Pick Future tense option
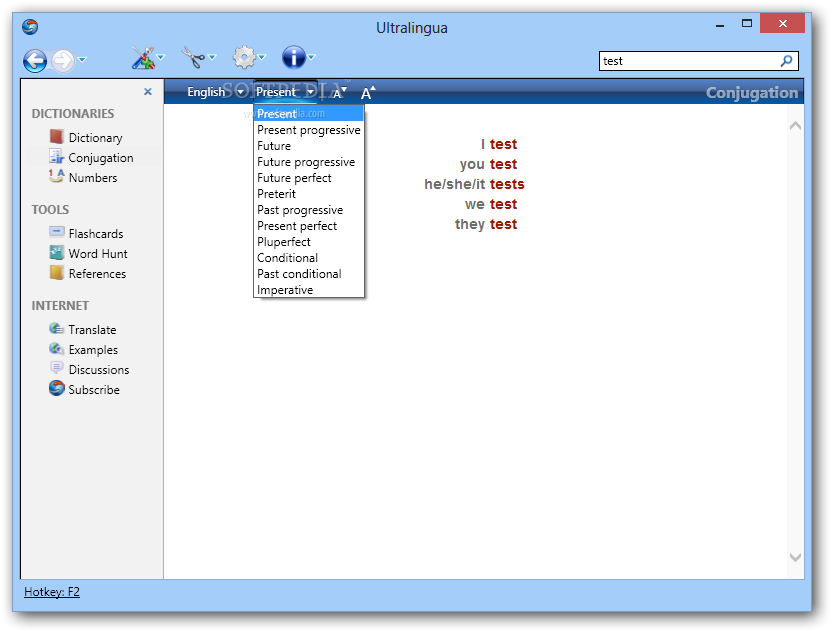832x632 pixels. click(309, 146)
